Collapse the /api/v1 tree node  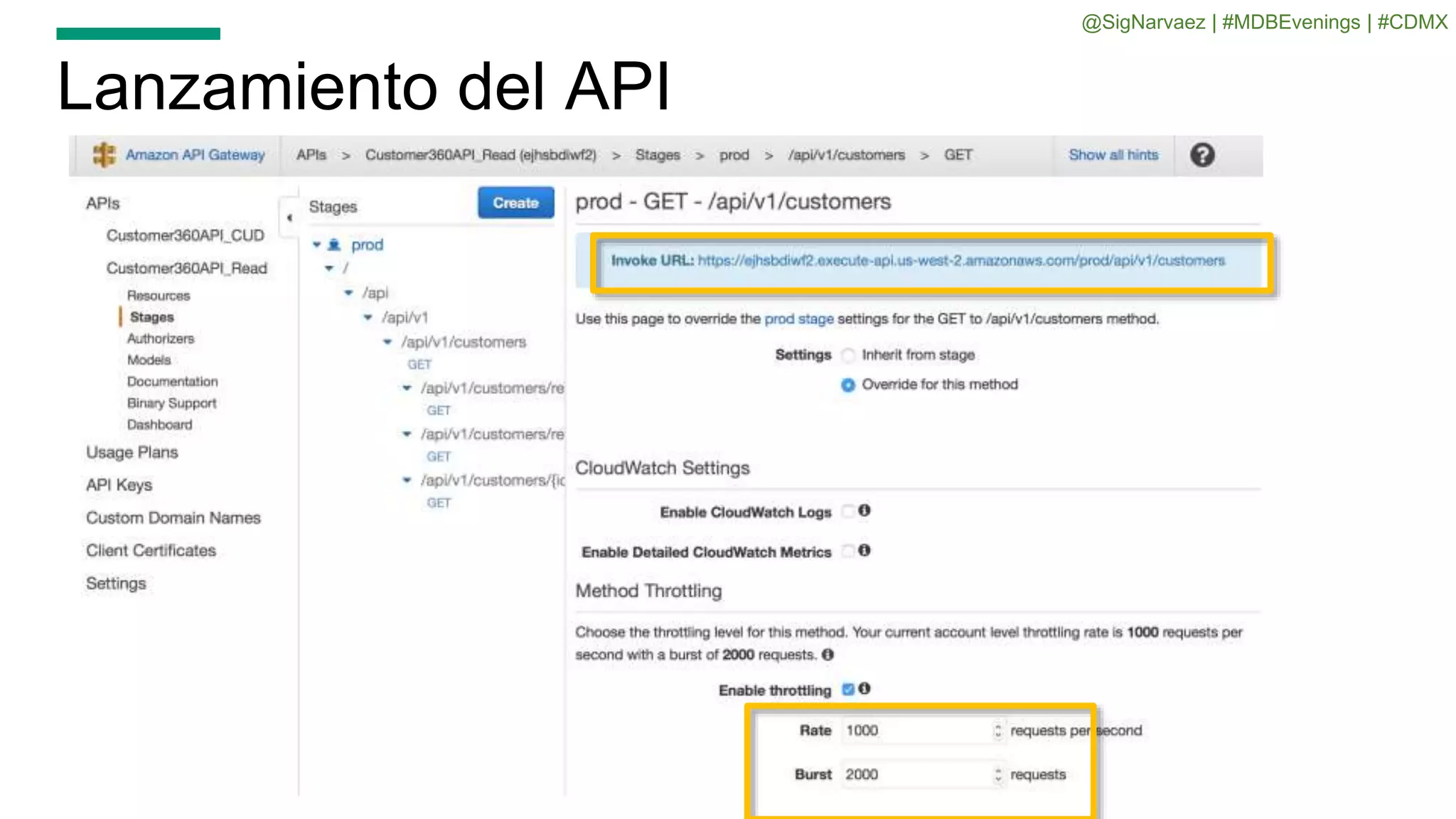[x=368, y=317]
